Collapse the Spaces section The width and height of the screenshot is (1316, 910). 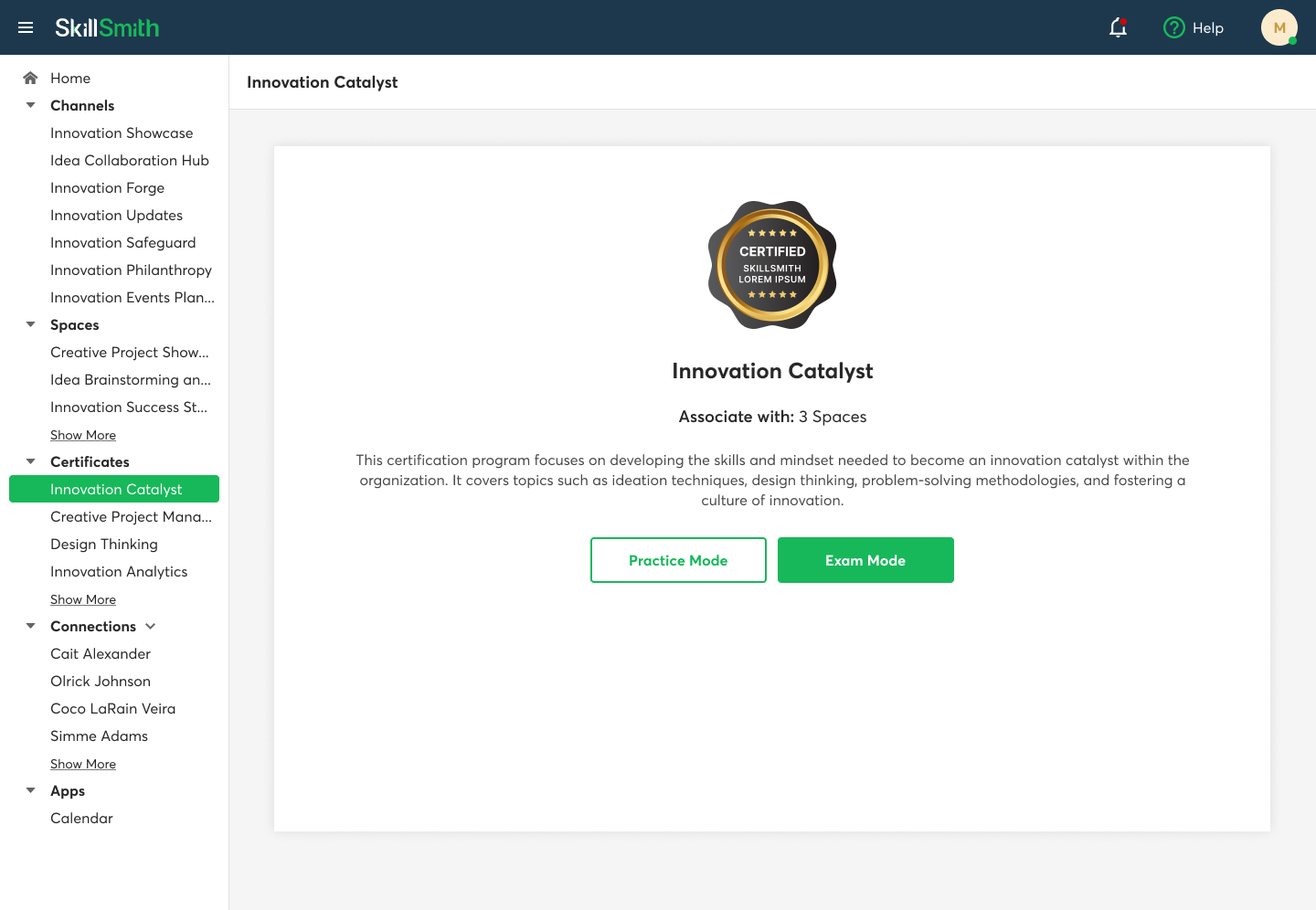click(30, 324)
